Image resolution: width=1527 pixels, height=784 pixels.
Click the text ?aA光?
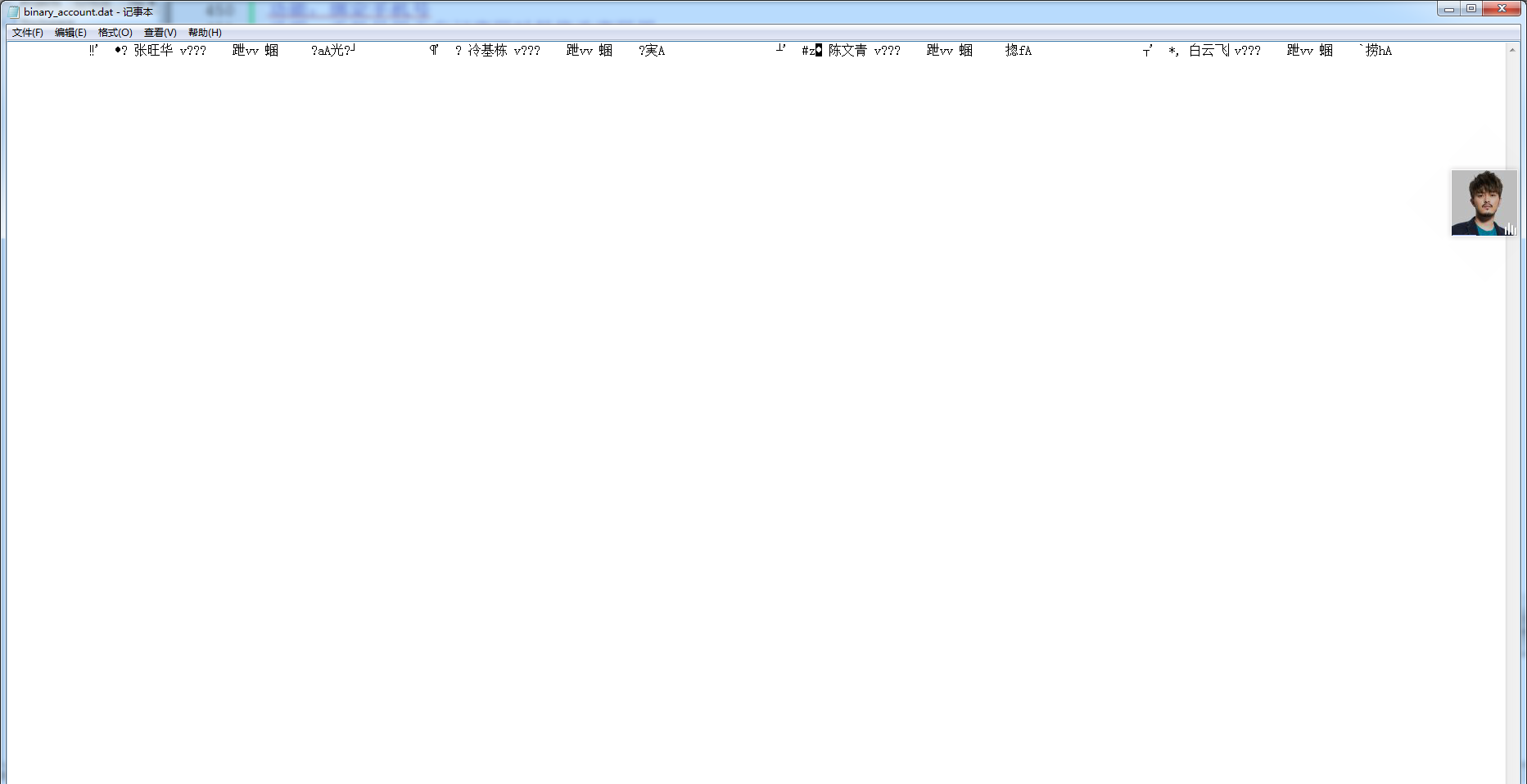331,51
